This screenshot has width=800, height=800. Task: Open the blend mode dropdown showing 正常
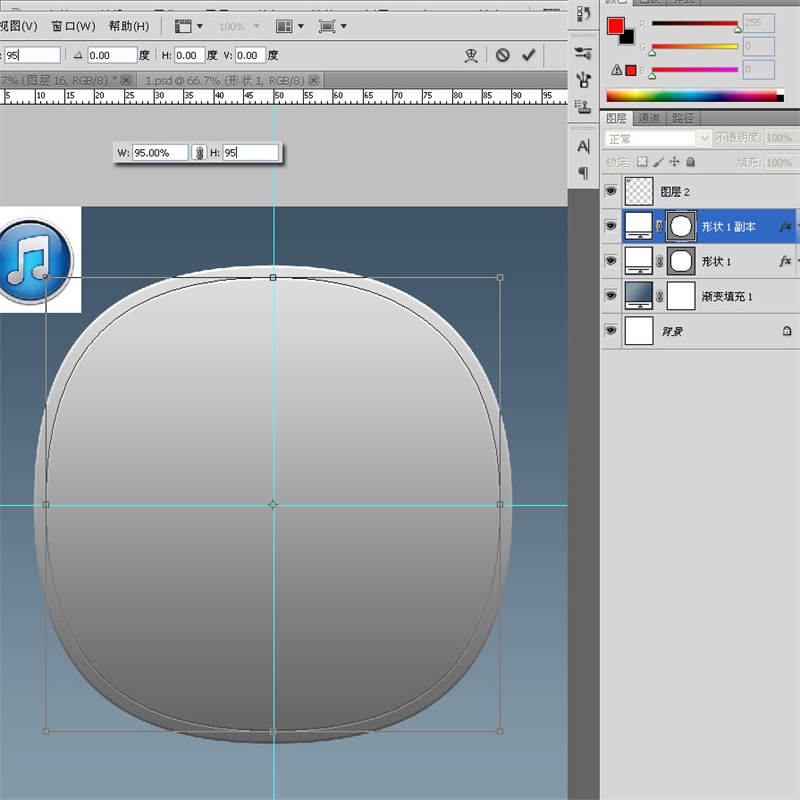(658, 139)
